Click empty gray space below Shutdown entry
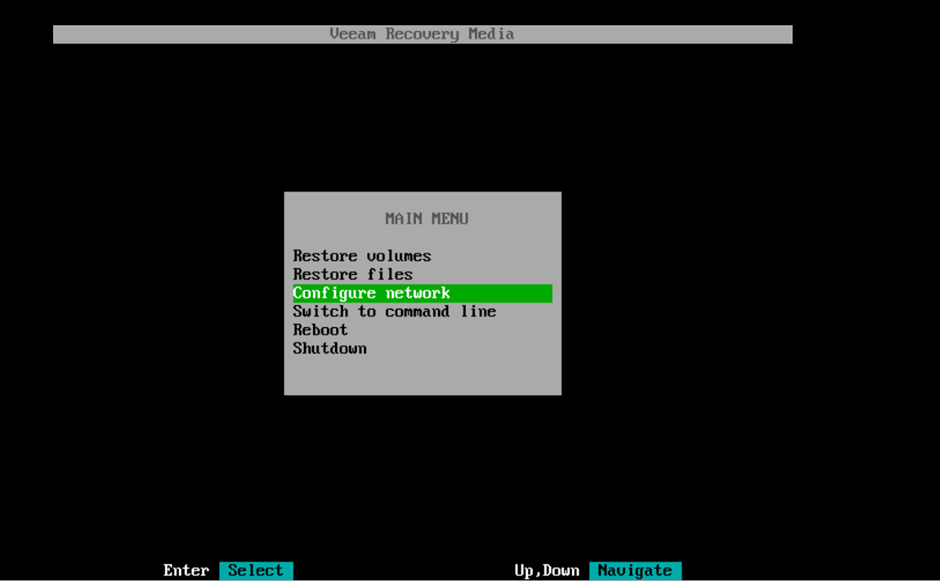The image size is (940, 581). [x=422, y=375]
